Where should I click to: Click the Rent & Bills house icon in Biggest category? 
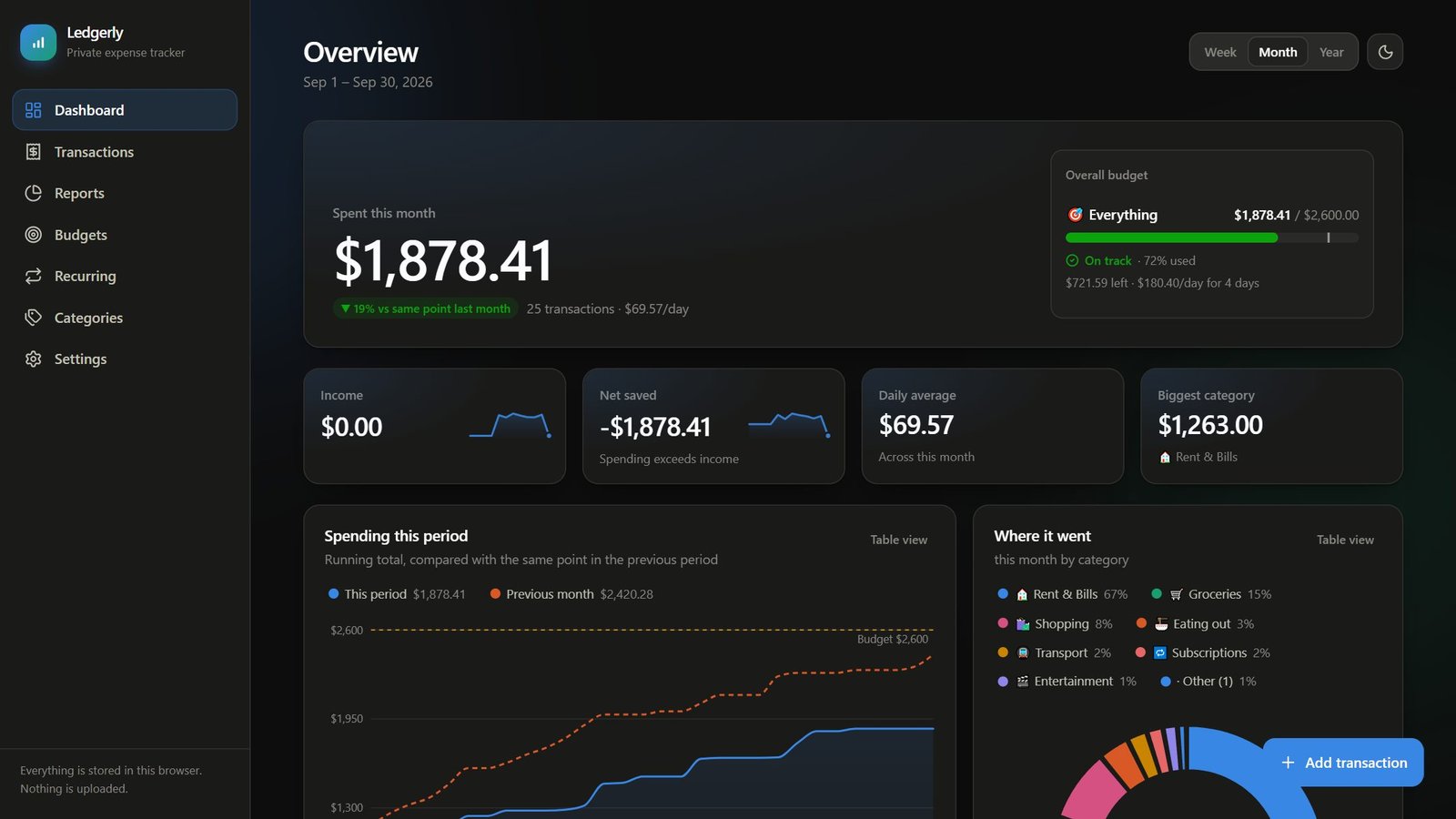point(1165,458)
